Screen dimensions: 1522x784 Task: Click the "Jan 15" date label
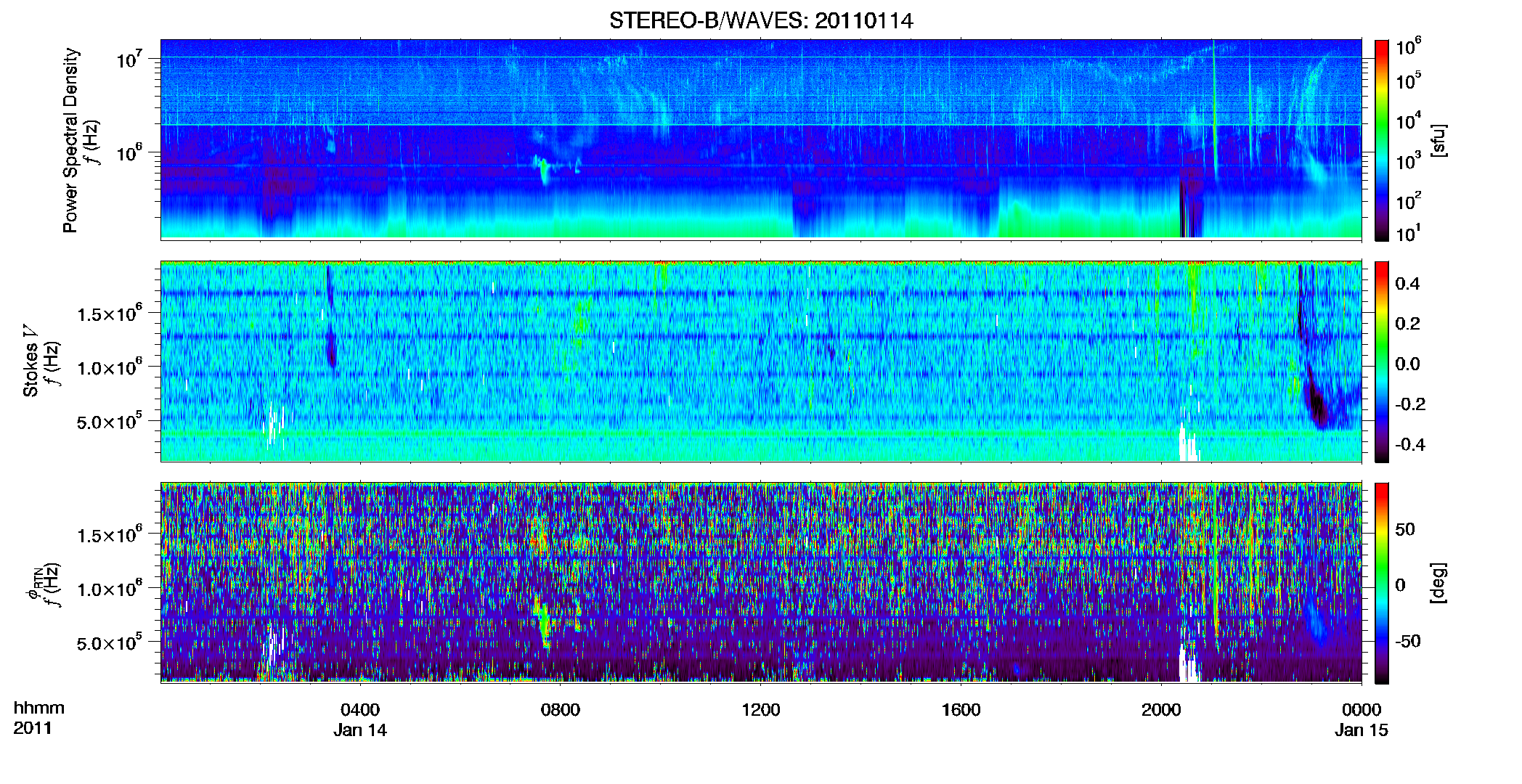[x=1362, y=730]
